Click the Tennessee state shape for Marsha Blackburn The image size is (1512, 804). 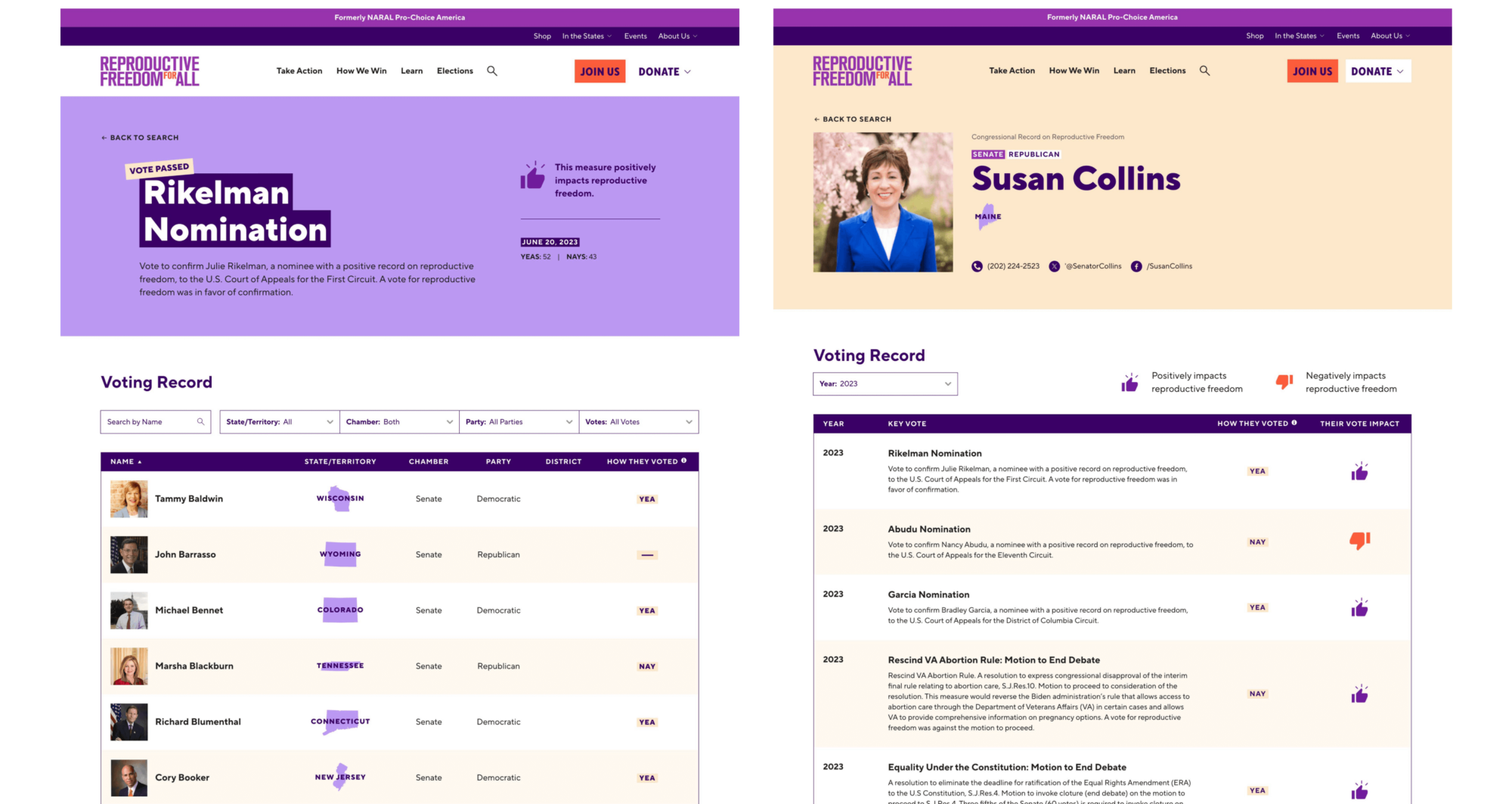pyautogui.click(x=340, y=666)
